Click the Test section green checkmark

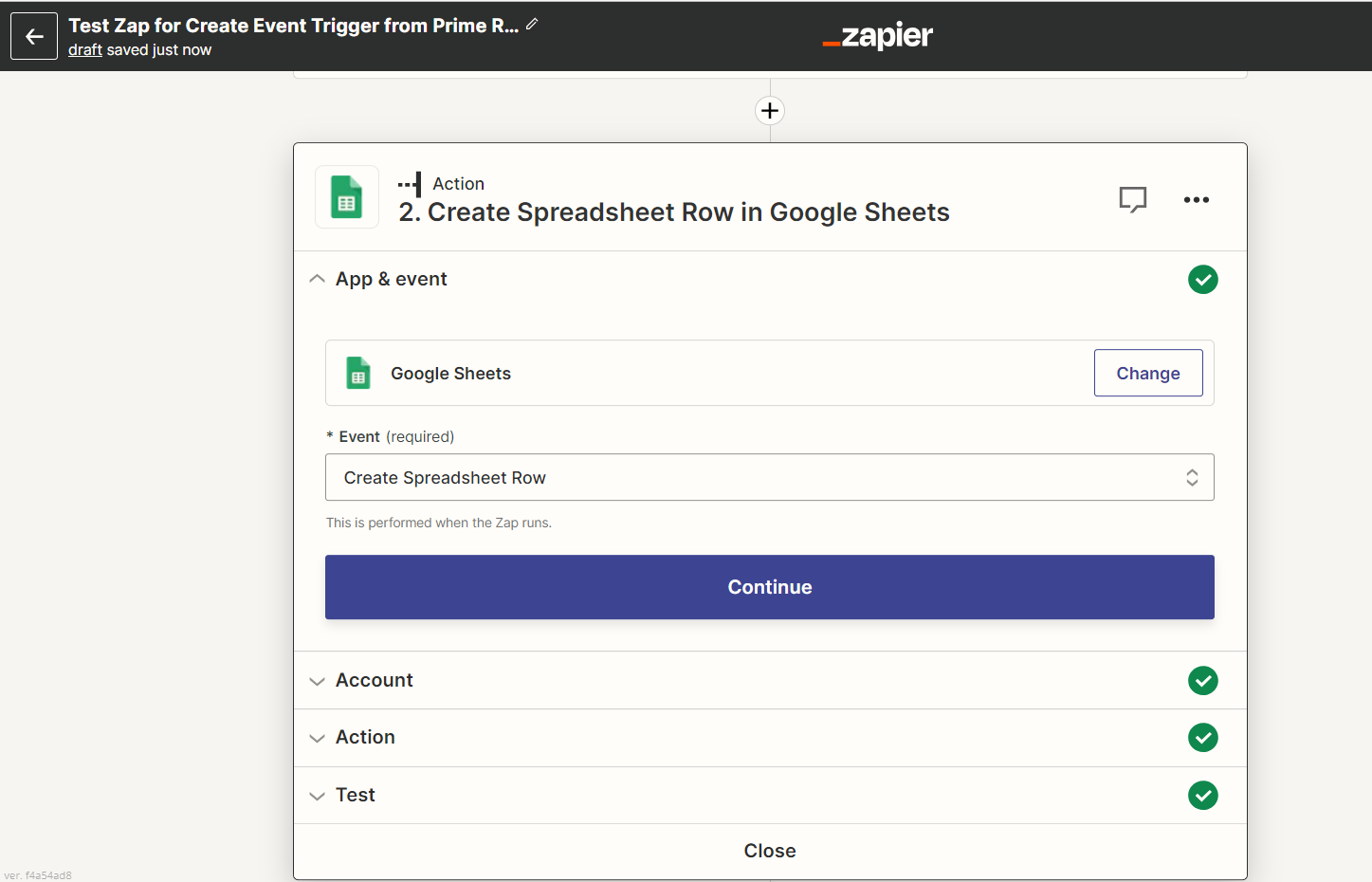pos(1202,796)
